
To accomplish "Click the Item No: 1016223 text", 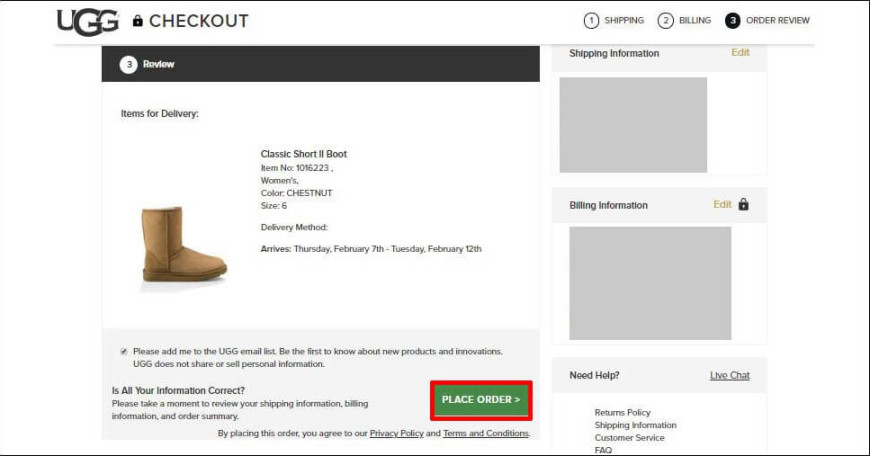I will tap(297, 168).
